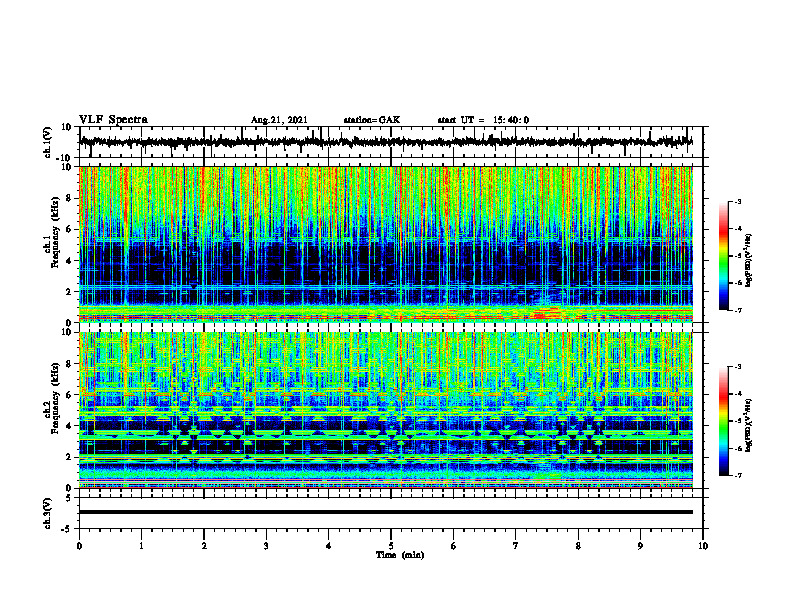
Task: Click the start UT "15:40:0" header text
Action: (511, 120)
